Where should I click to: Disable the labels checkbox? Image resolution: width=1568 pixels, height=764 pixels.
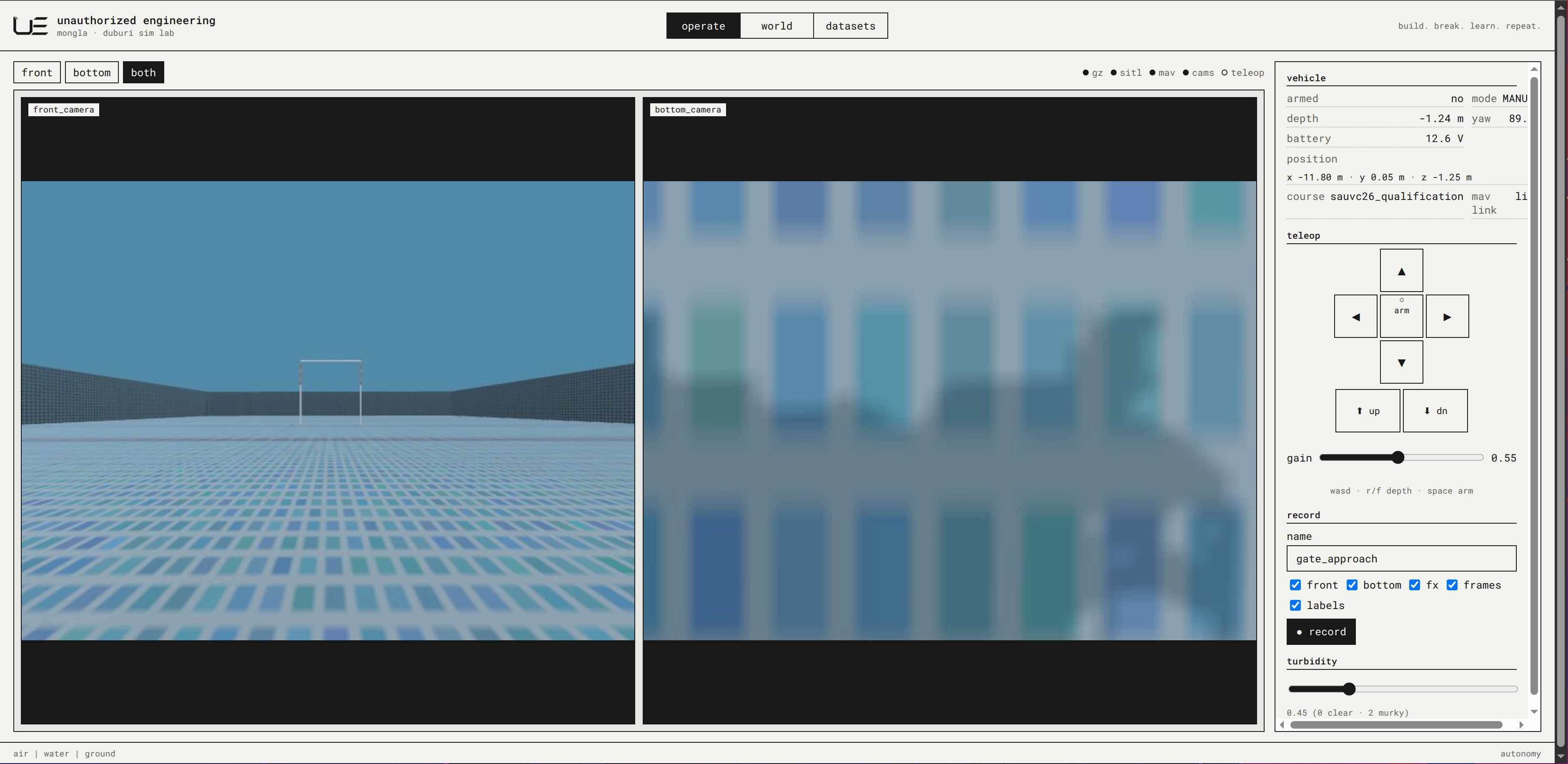[x=1295, y=605]
